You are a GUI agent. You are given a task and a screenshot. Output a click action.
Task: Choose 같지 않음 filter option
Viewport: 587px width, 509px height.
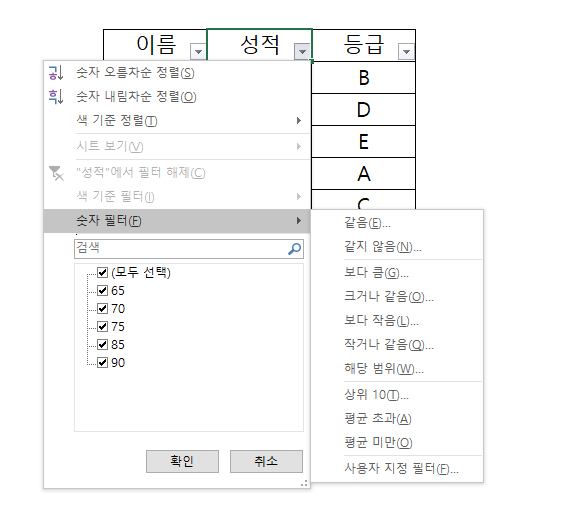click(x=397, y=247)
